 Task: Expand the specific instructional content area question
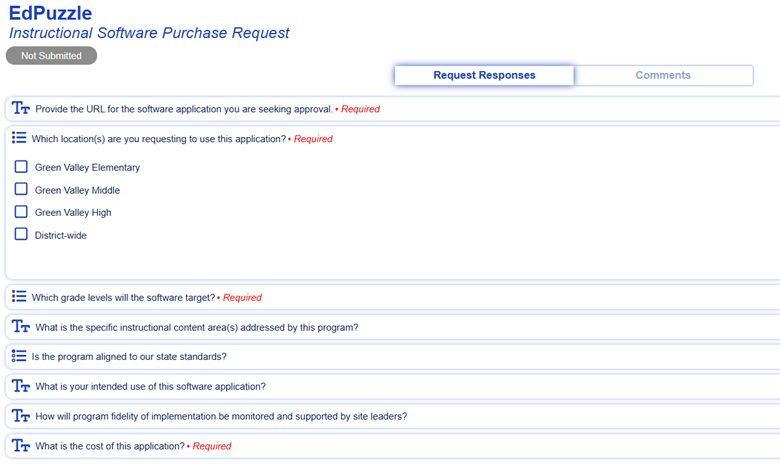(x=393, y=327)
